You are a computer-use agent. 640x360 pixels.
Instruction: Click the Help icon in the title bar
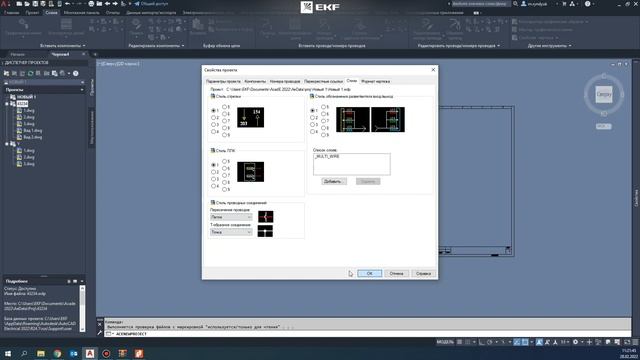pos(588,4)
